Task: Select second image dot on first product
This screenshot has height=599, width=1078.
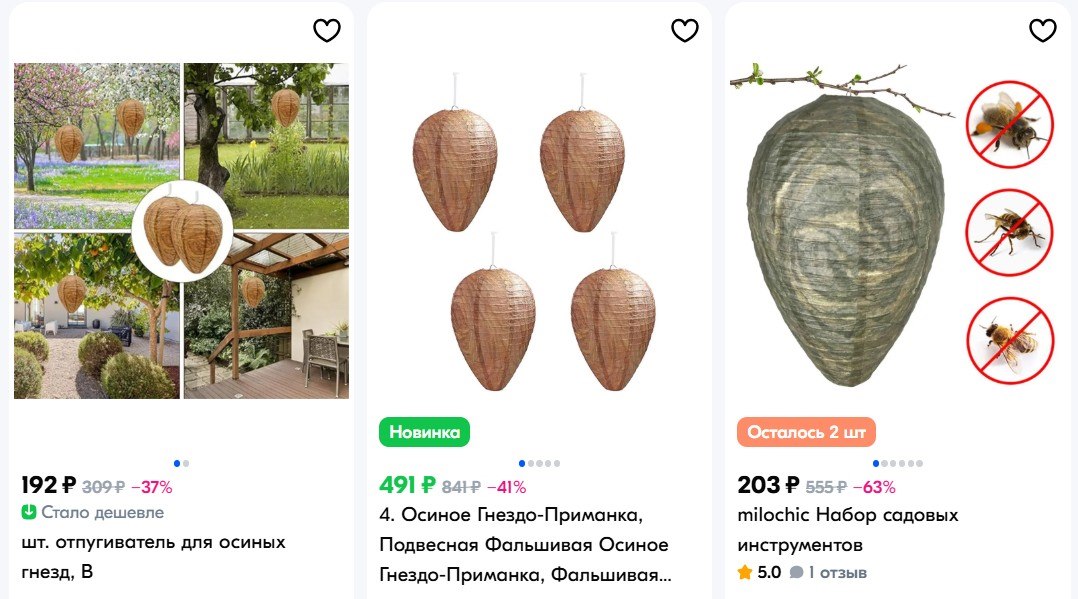Action: click(186, 464)
